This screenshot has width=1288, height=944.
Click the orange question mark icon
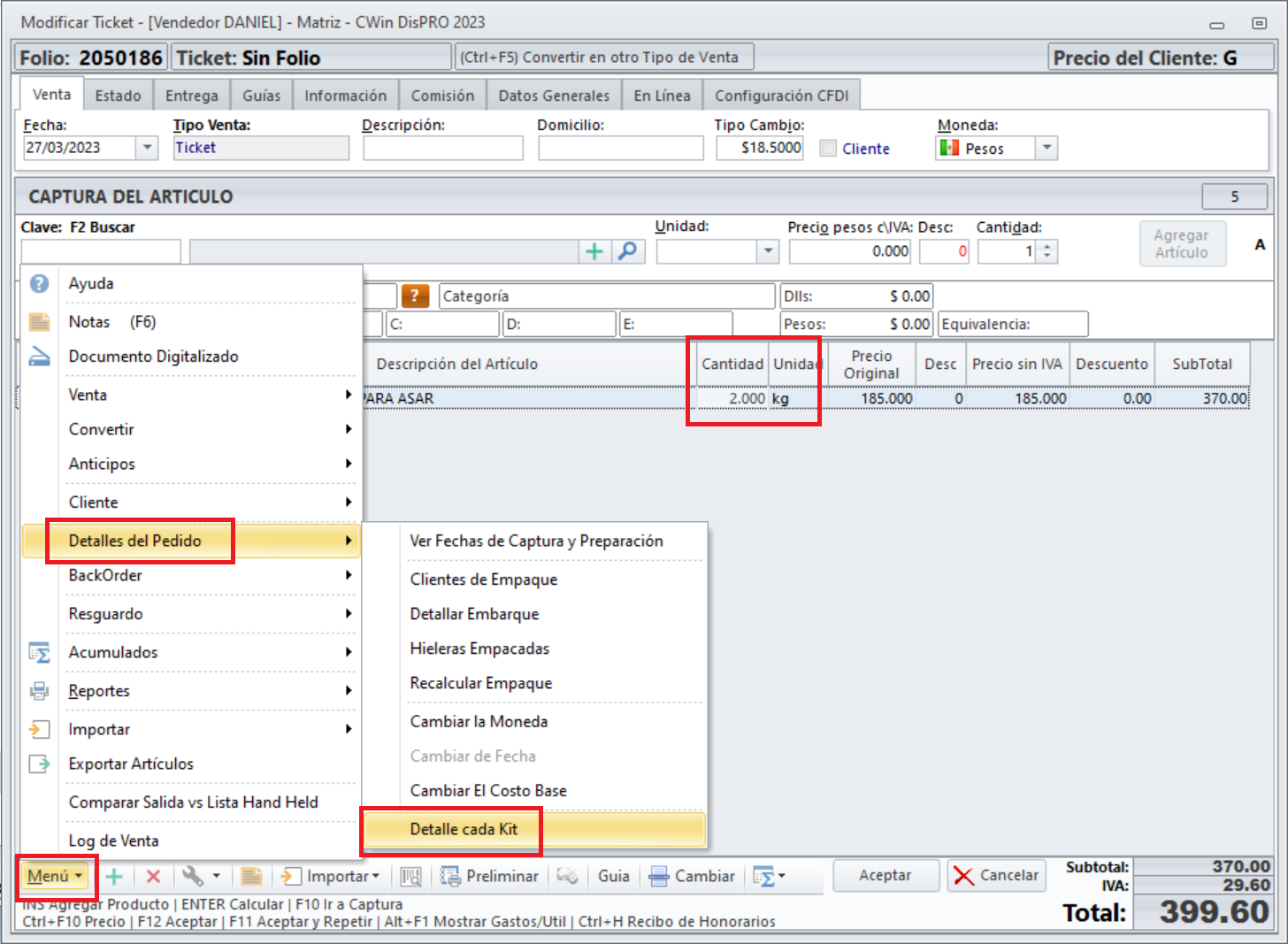(415, 295)
